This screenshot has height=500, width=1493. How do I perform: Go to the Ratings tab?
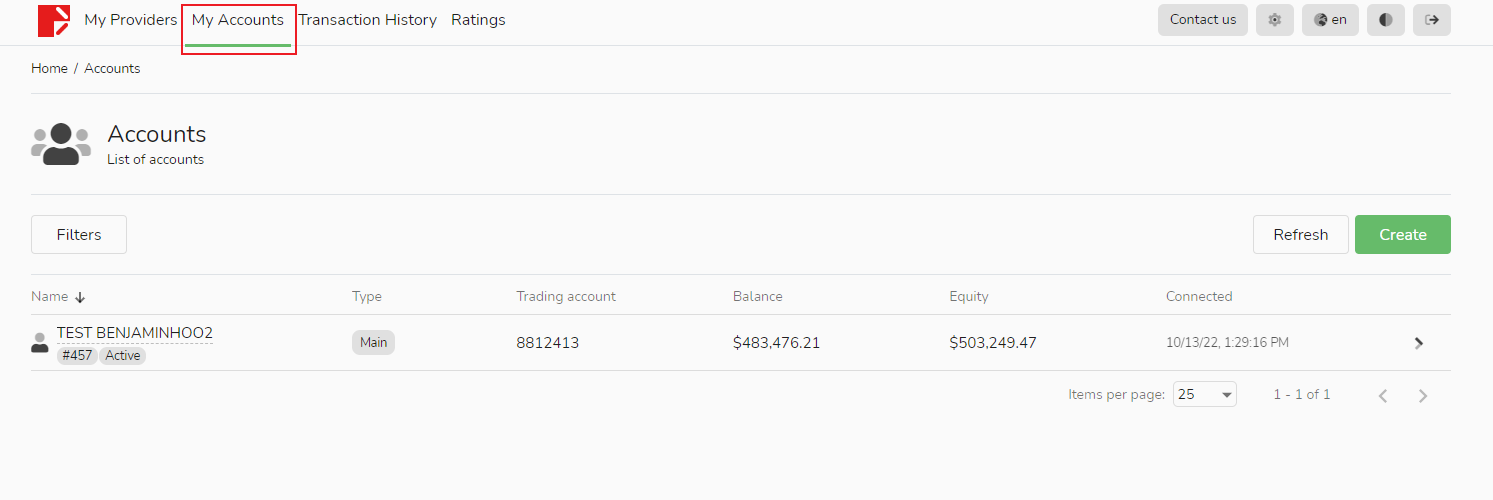click(x=478, y=20)
